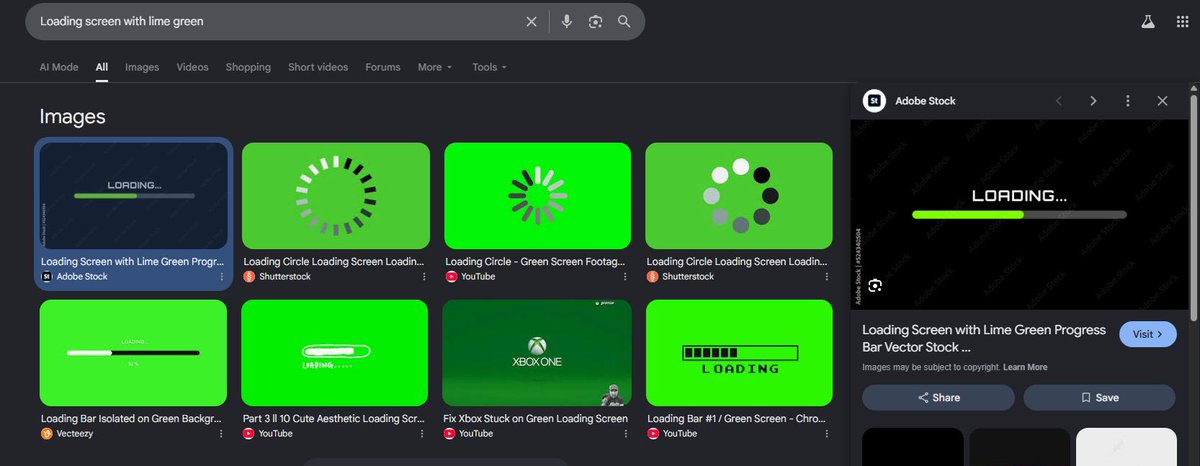Click 'Loading Circle - Green Screen Footag...' caption
The width and height of the screenshot is (1200, 466).
536,261
